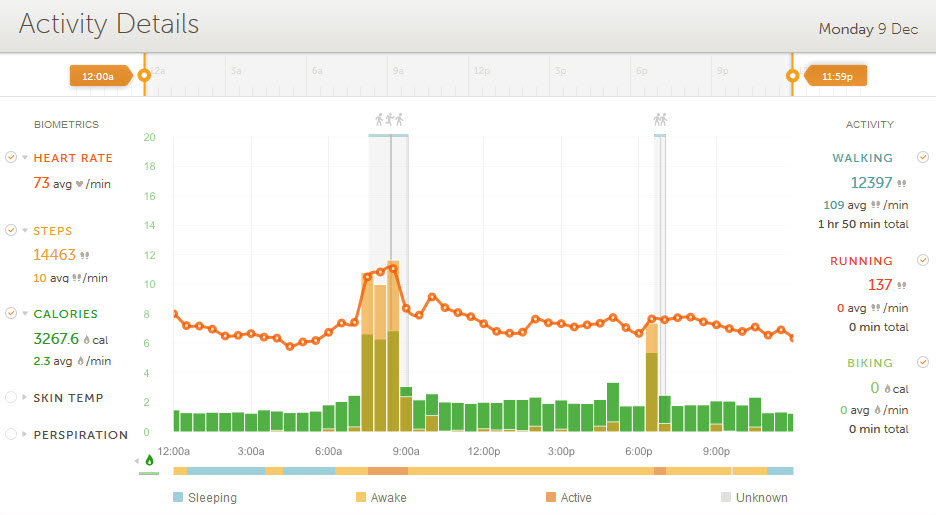936x515 pixels.
Task: Uncheck the Heart Rate biometric checkbox
Action: point(11,157)
